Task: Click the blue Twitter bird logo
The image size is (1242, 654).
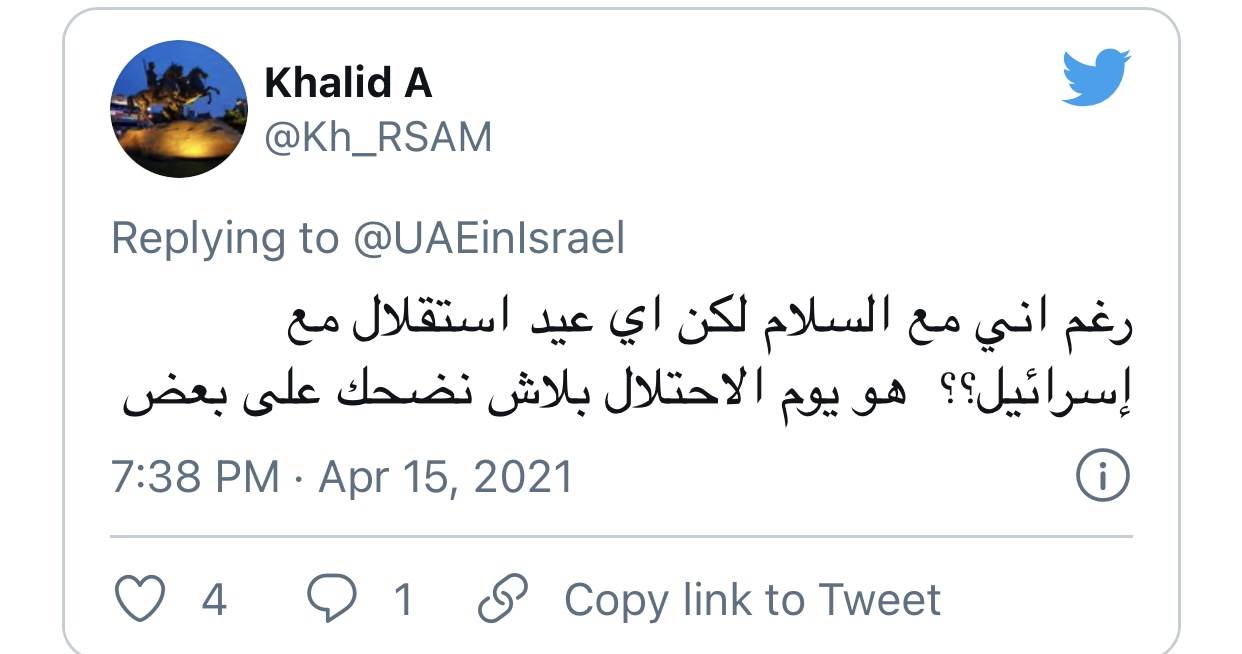Action: pos(1096,78)
